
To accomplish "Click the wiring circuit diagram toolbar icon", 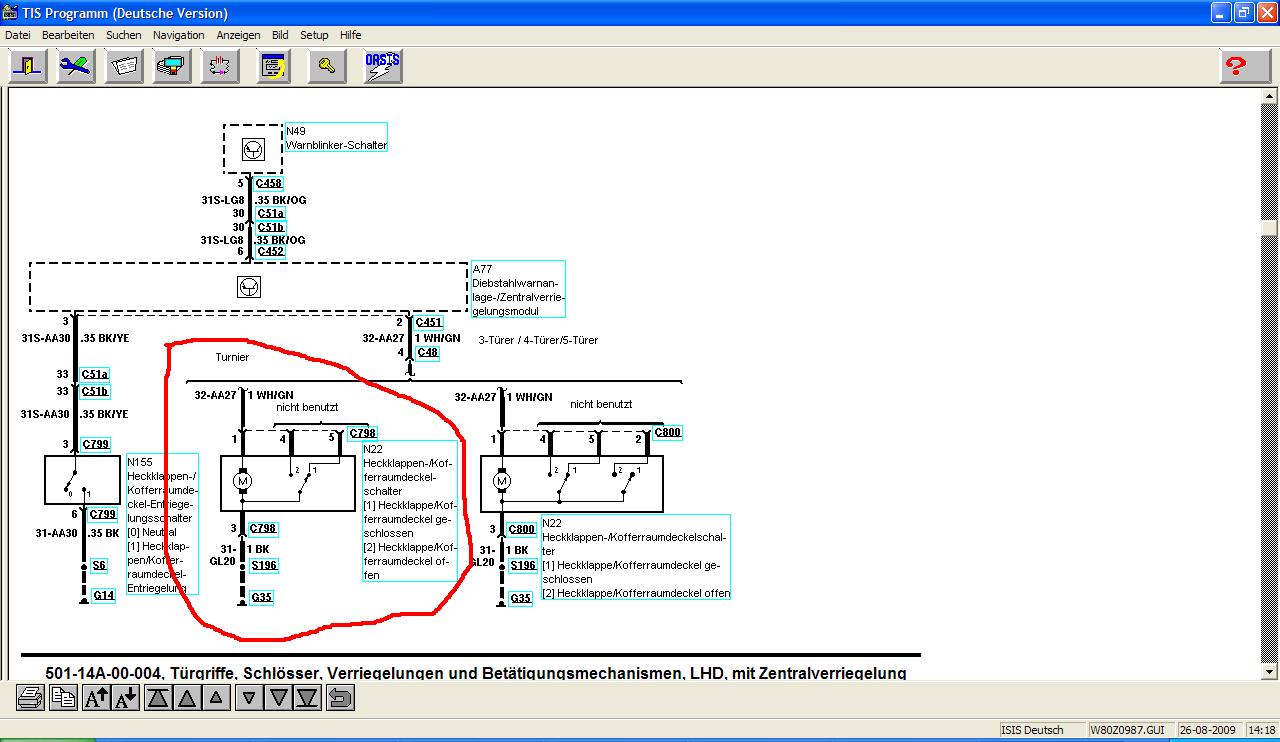I will coord(218,66).
